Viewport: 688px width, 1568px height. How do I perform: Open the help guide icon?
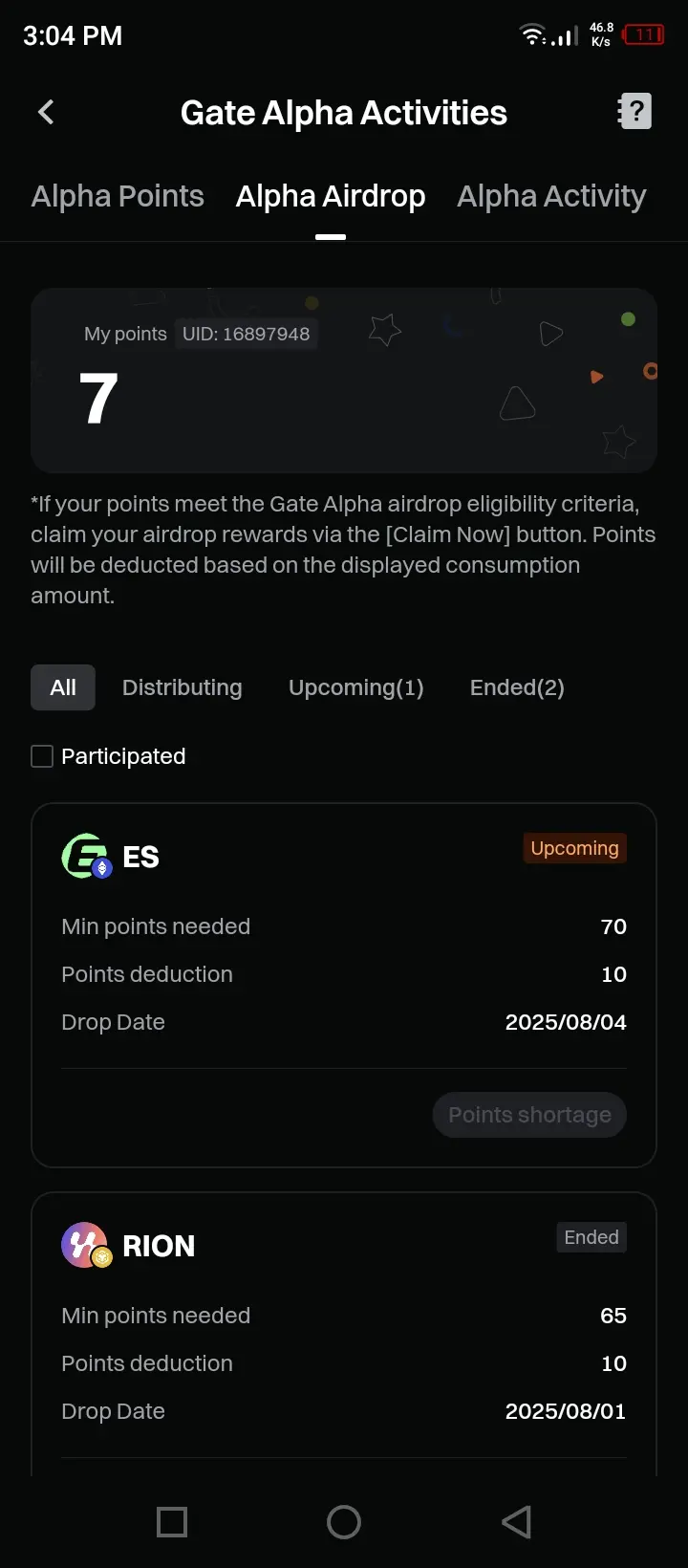click(x=634, y=111)
